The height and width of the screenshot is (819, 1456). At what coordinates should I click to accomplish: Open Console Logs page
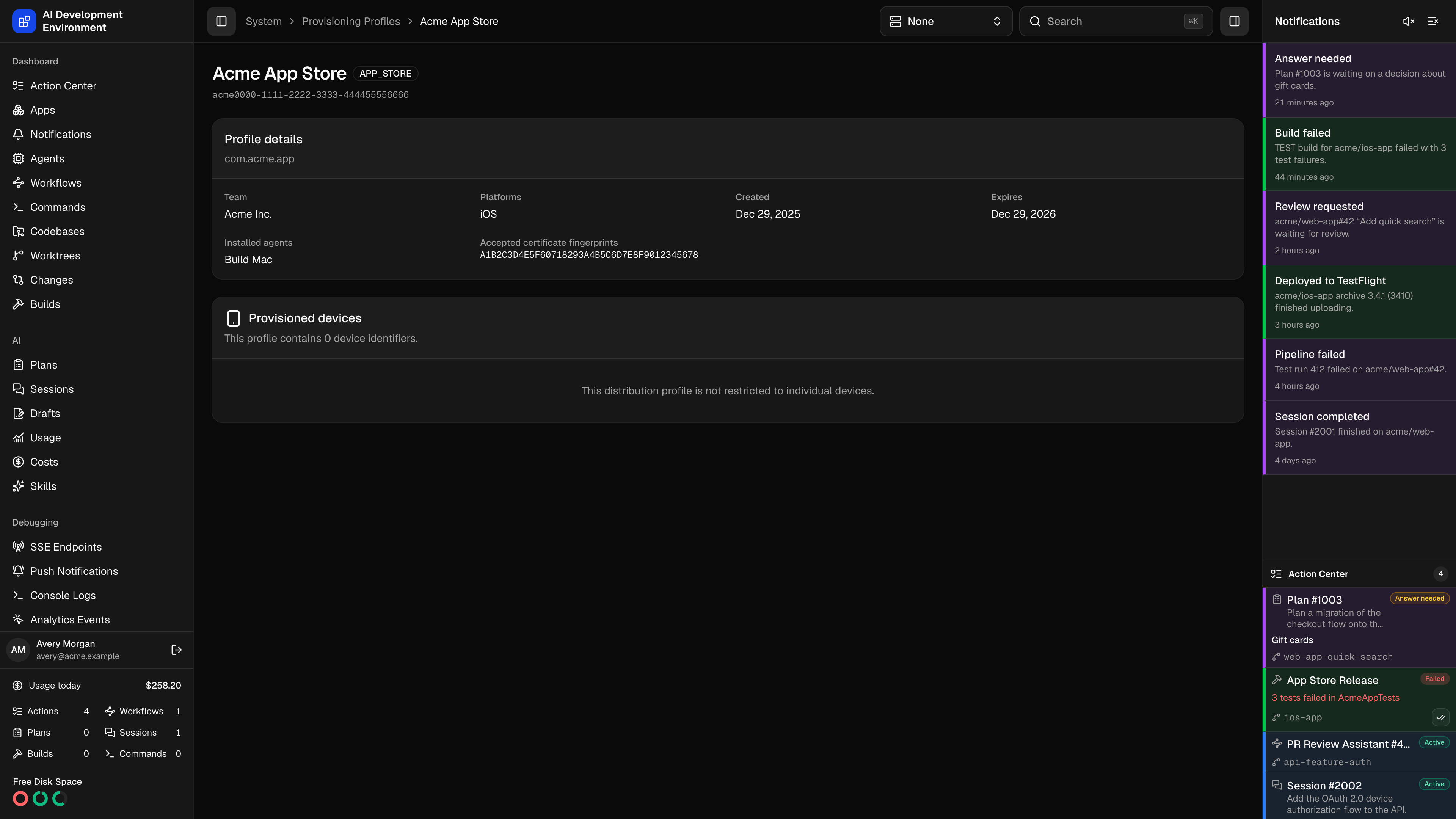pyautogui.click(x=97, y=596)
